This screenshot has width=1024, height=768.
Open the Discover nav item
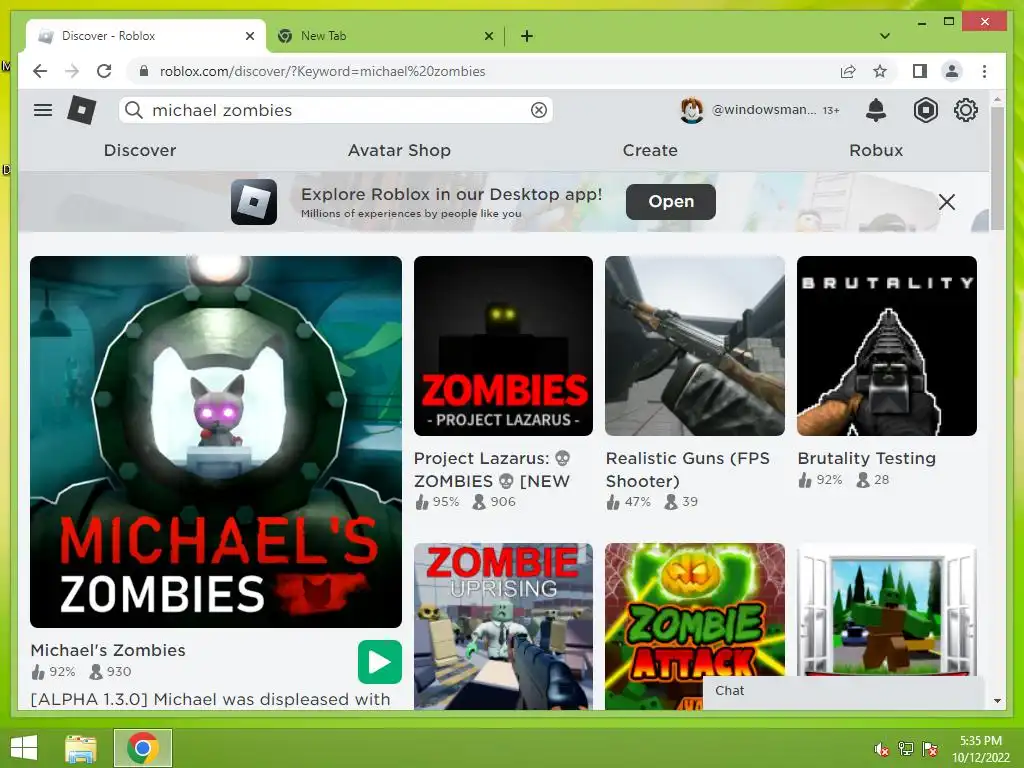pos(140,150)
